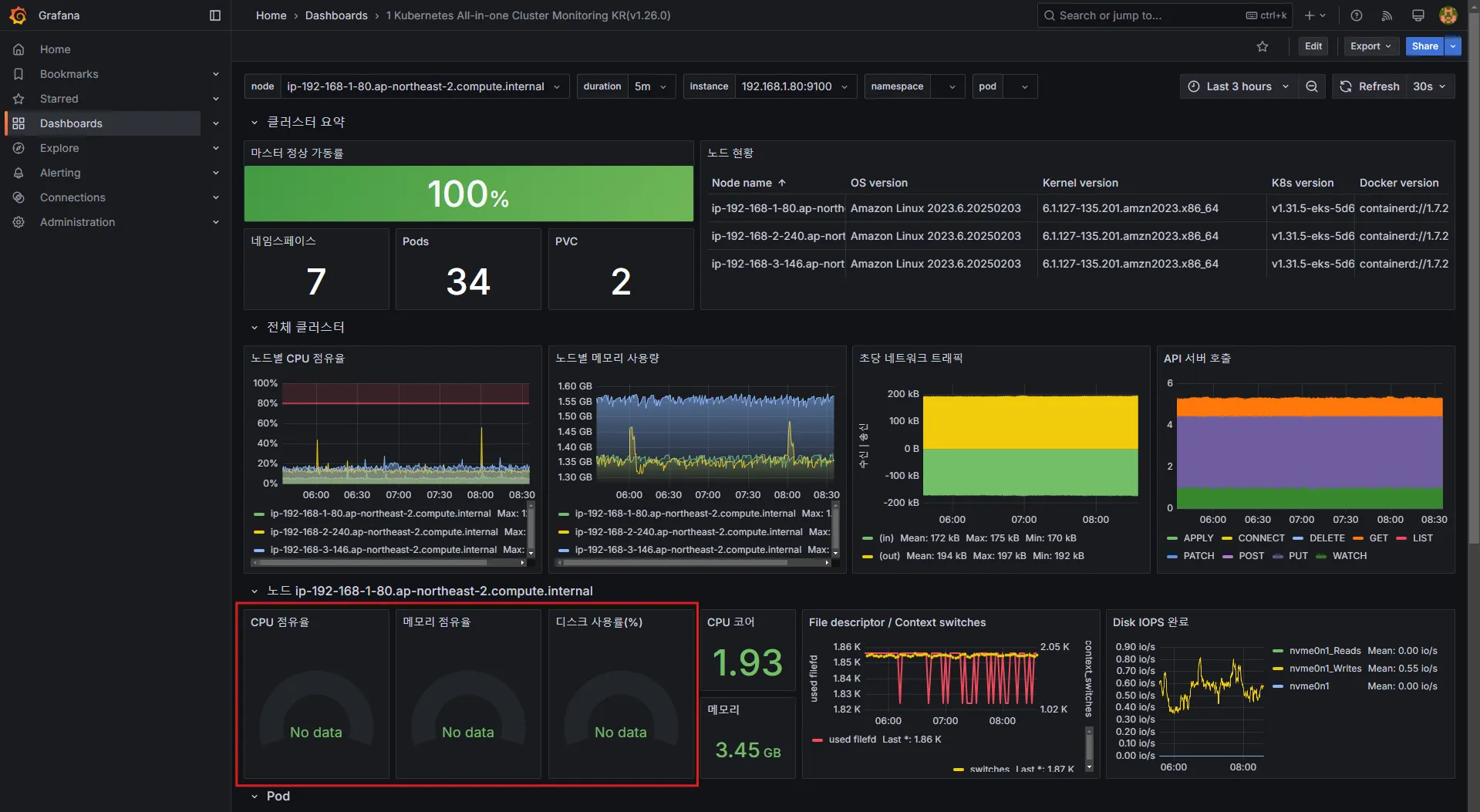Expand the Alerting sidebar section

click(x=216, y=173)
